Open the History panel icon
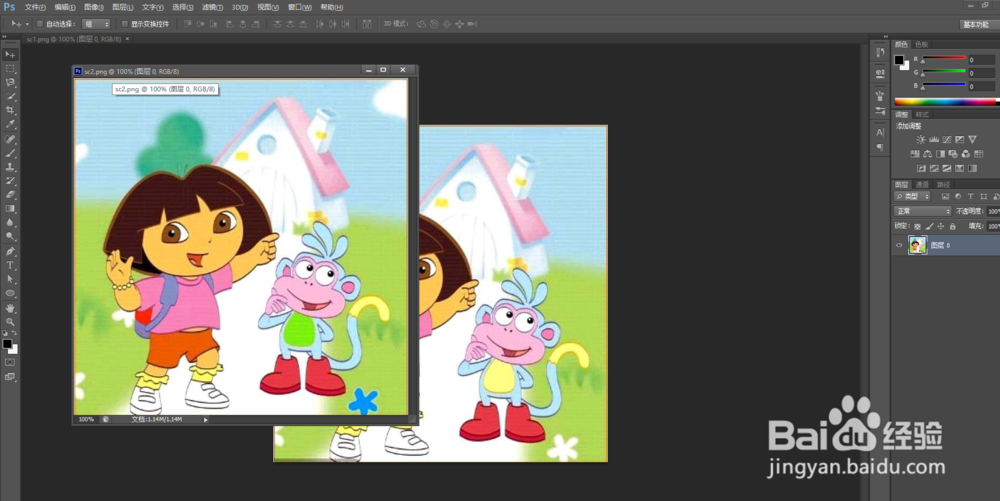 (880, 53)
